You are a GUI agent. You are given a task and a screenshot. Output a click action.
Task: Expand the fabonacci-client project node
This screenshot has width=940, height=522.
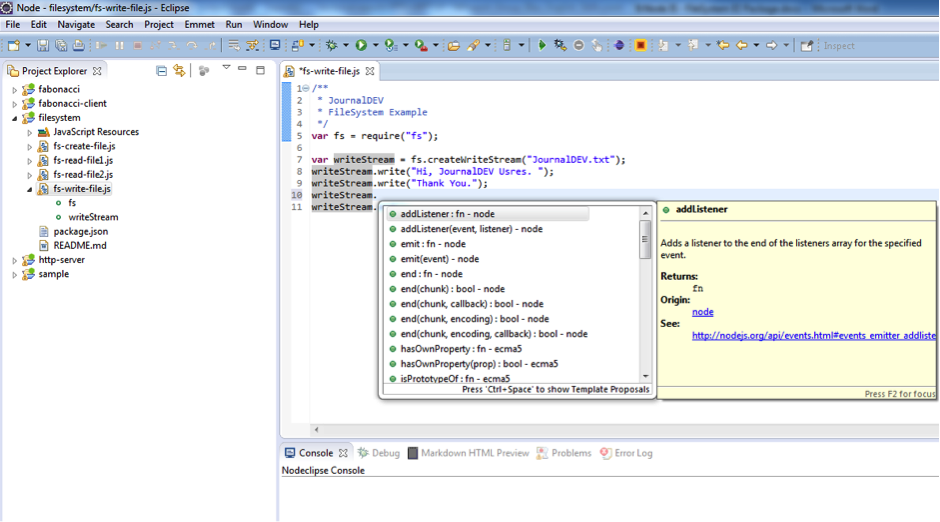pyautogui.click(x=15, y=104)
